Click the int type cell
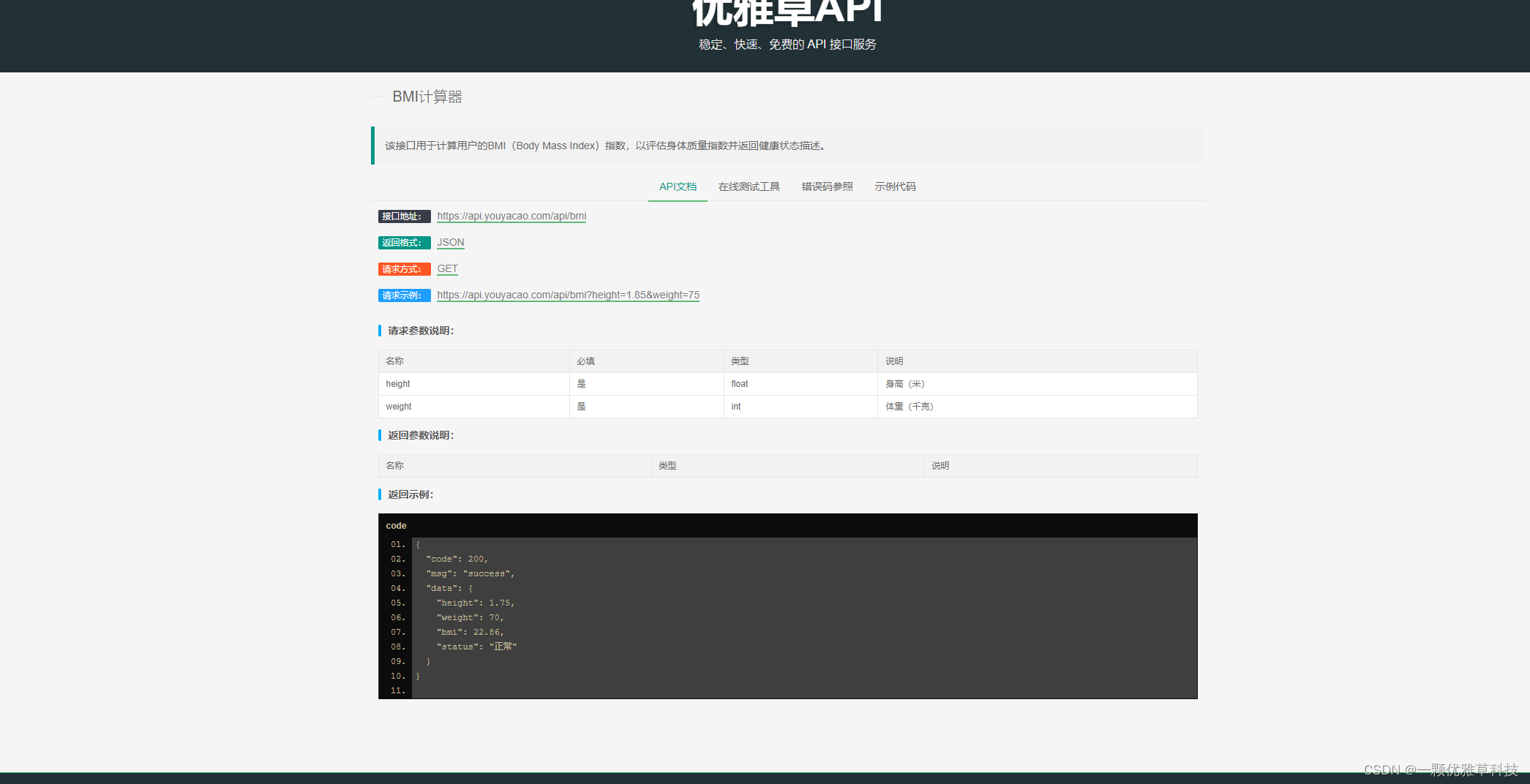Screen dimensions: 1530x784 (800, 407)
